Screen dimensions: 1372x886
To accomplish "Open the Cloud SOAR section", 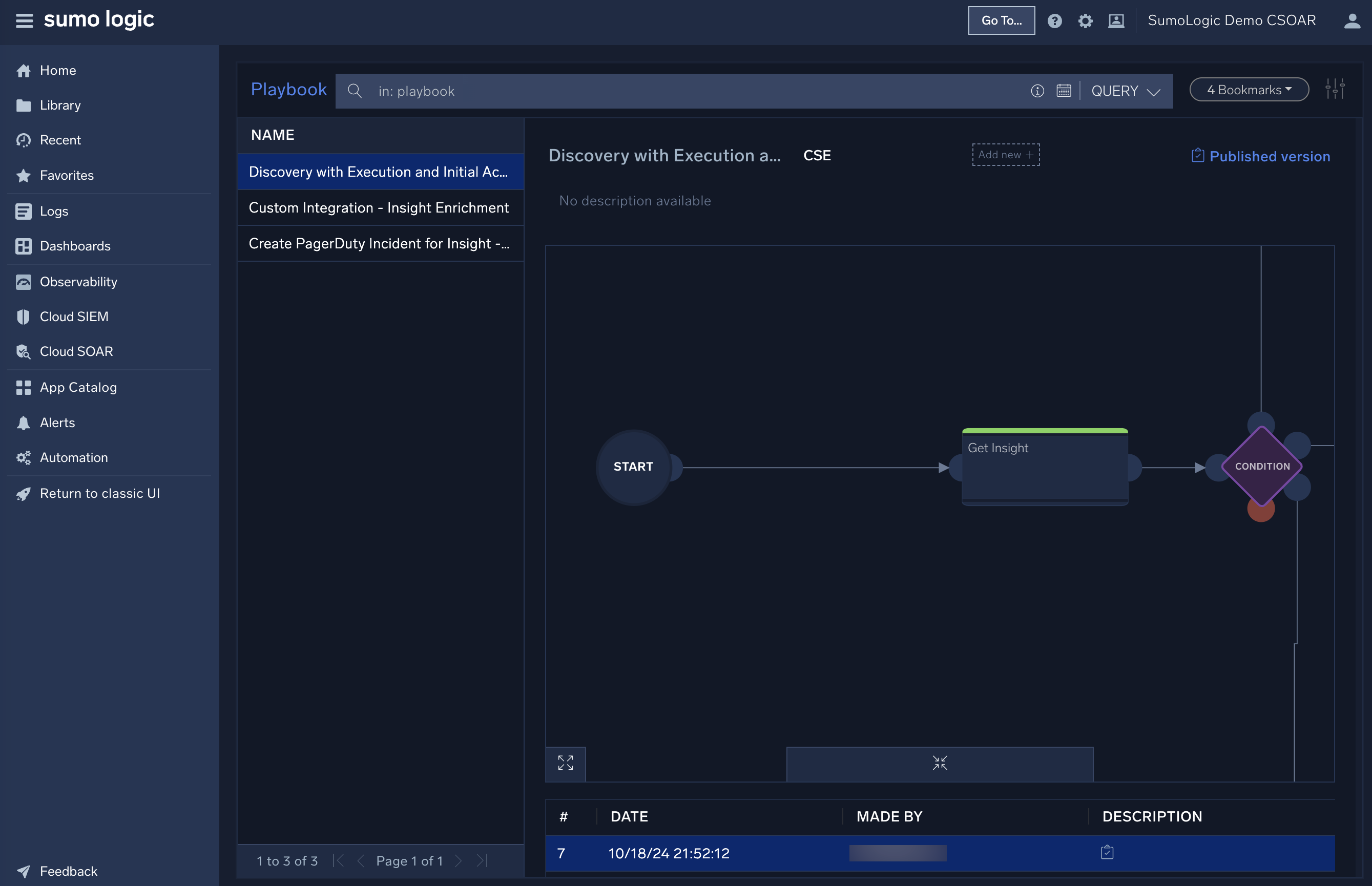I will pyautogui.click(x=76, y=351).
